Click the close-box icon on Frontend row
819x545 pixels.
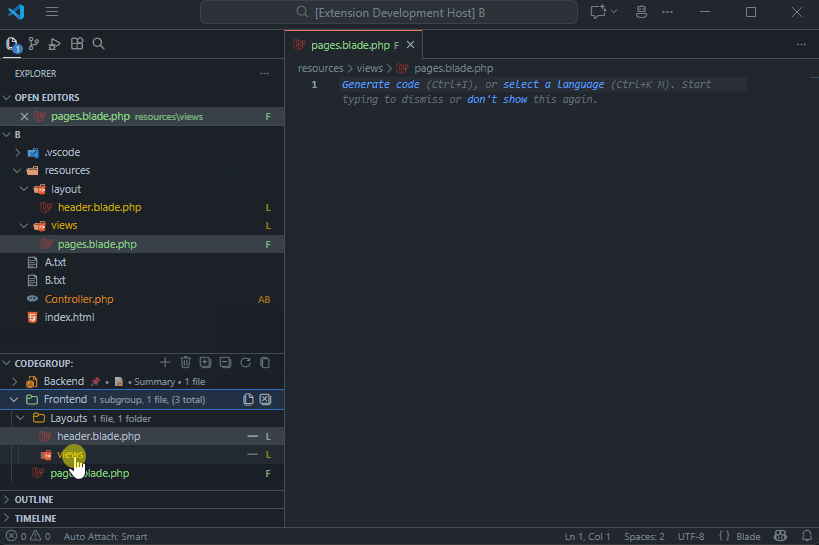click(265, 400)
